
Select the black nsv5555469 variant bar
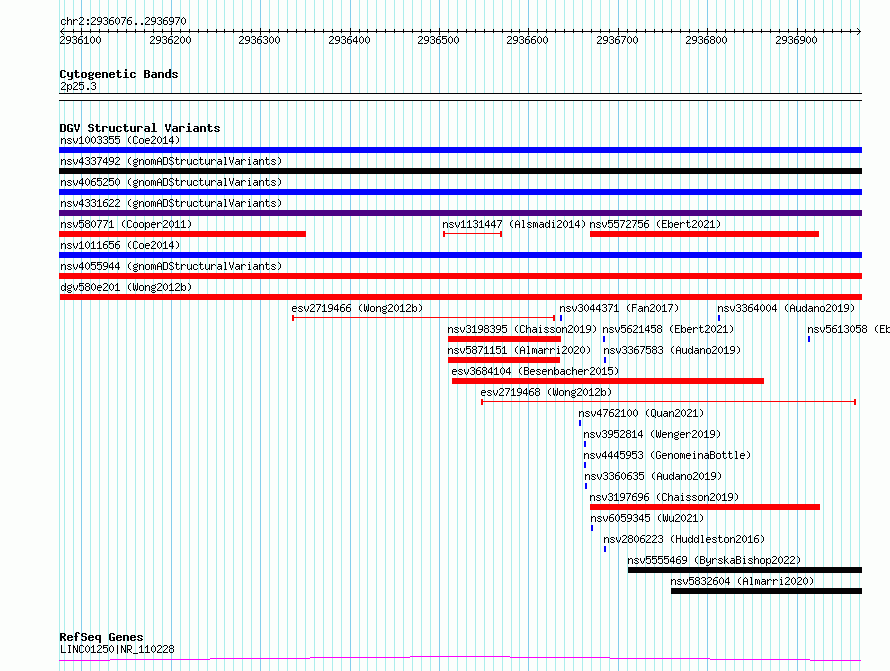coord(745,570)
